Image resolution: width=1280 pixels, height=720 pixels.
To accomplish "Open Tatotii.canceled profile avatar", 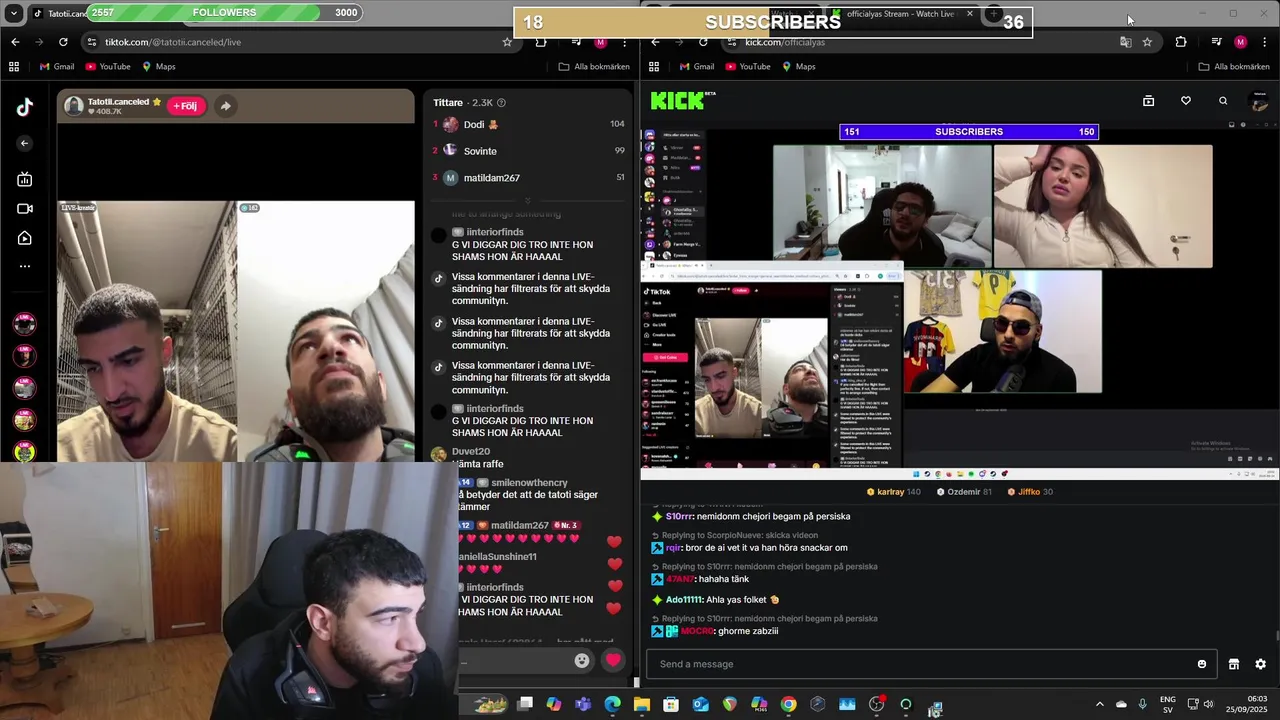I will (x=73, y=106).
